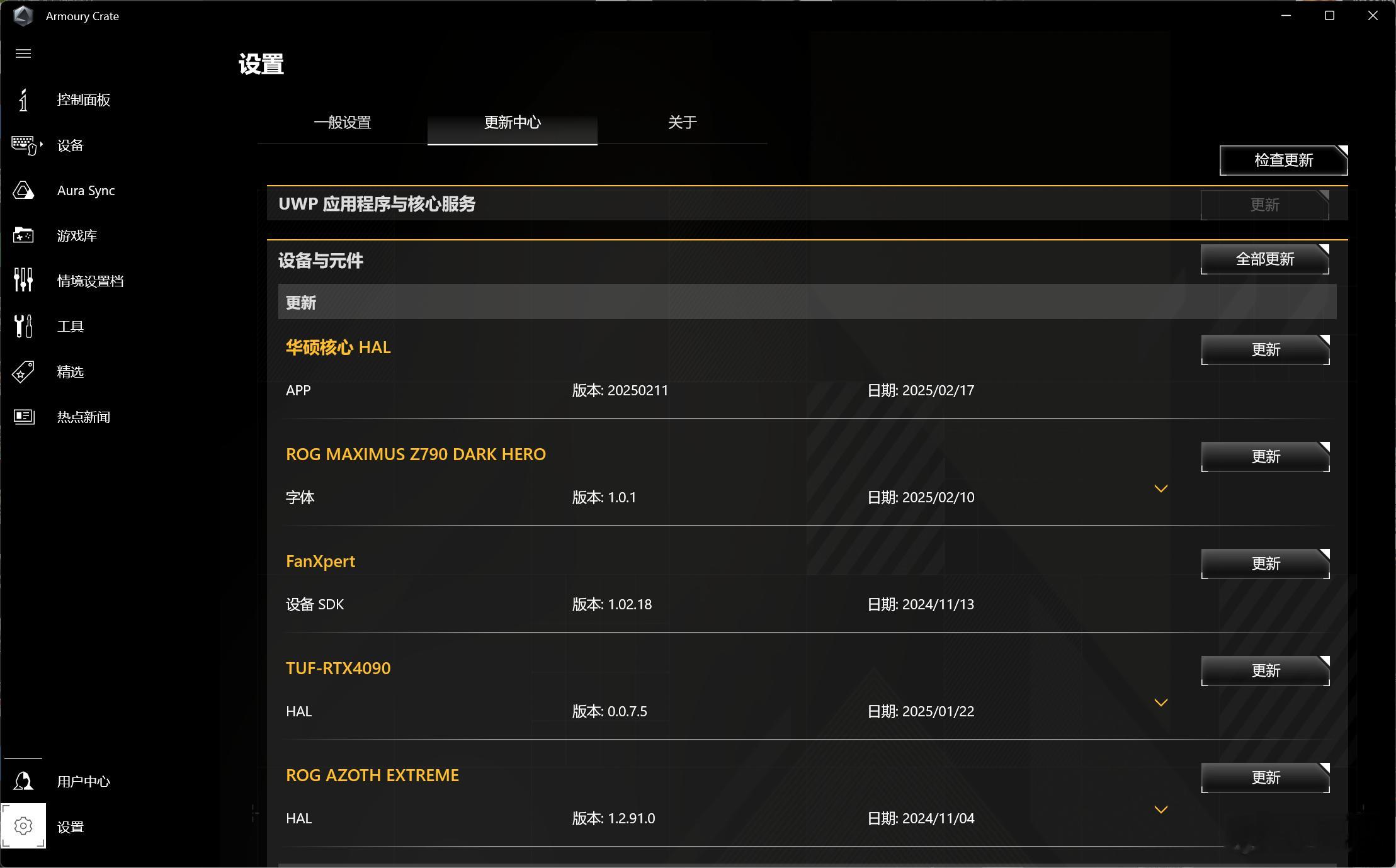This screenshot has width=1396, height=868.
Task: Update TUF-RTX4090 component
Action: [x=1266, y=671]
